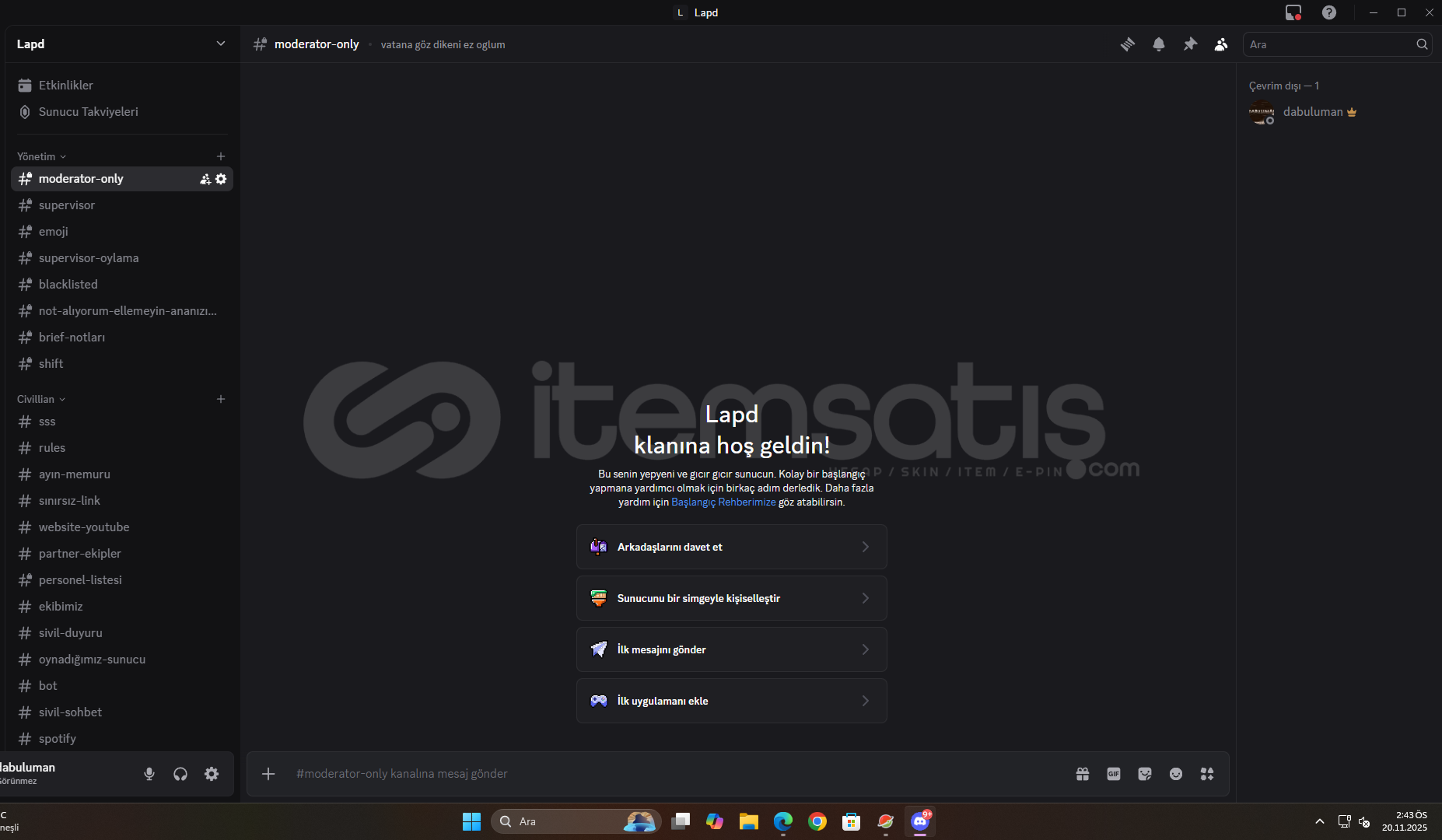Open File Explorer from taskbar

click(749, 821)
